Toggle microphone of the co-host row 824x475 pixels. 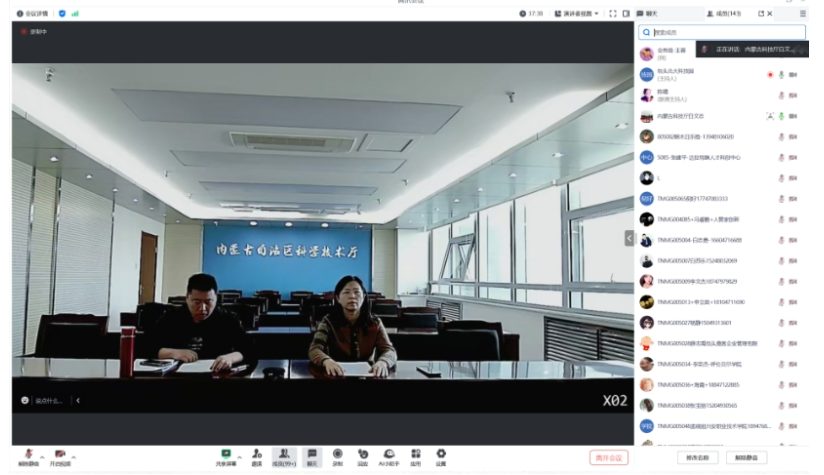(781, 95)
